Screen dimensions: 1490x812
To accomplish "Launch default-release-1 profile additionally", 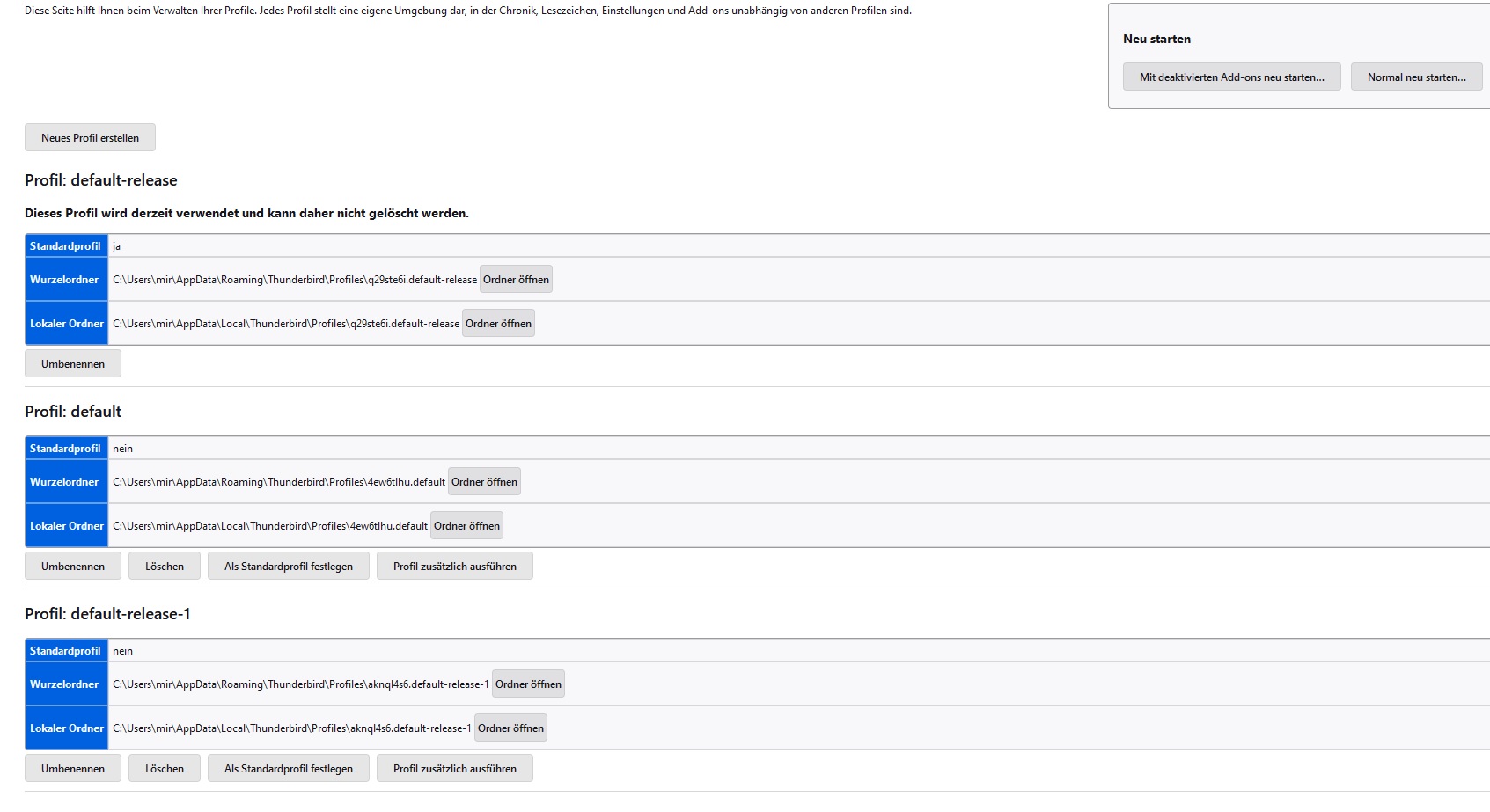I will [454, 768].
